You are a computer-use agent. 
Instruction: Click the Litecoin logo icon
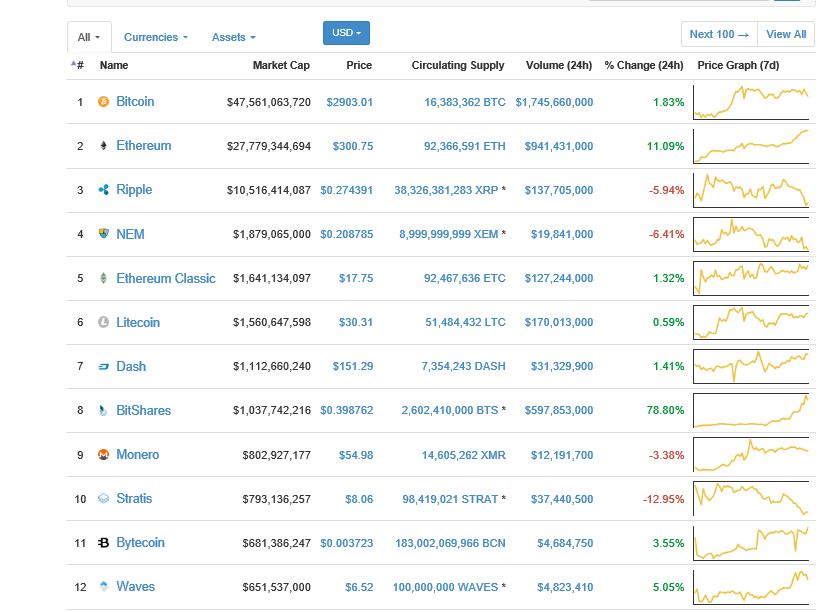tap(103, 322)
